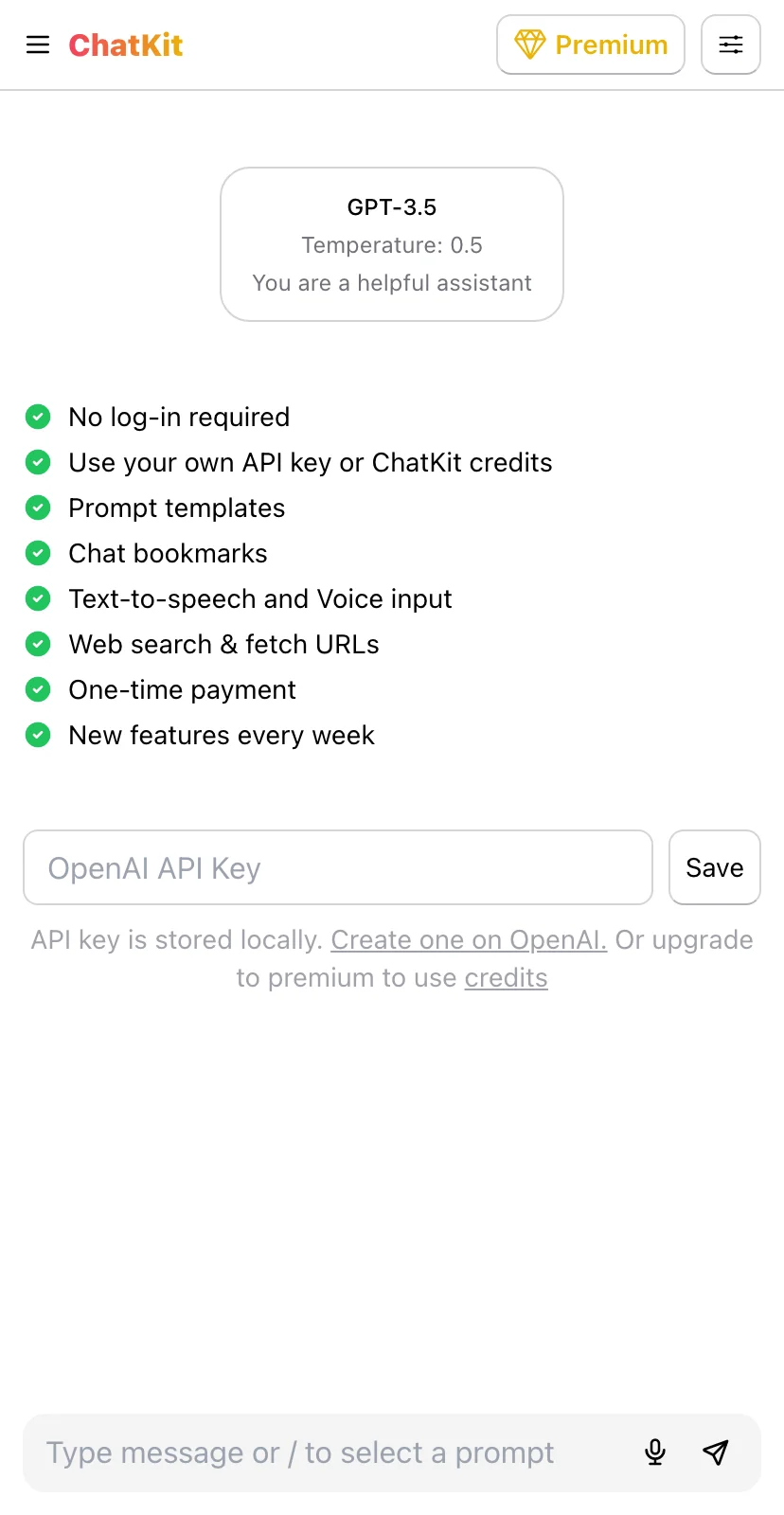
Task: Click the Temperature: 0.5 text
Action: click(x=392, y=245)
